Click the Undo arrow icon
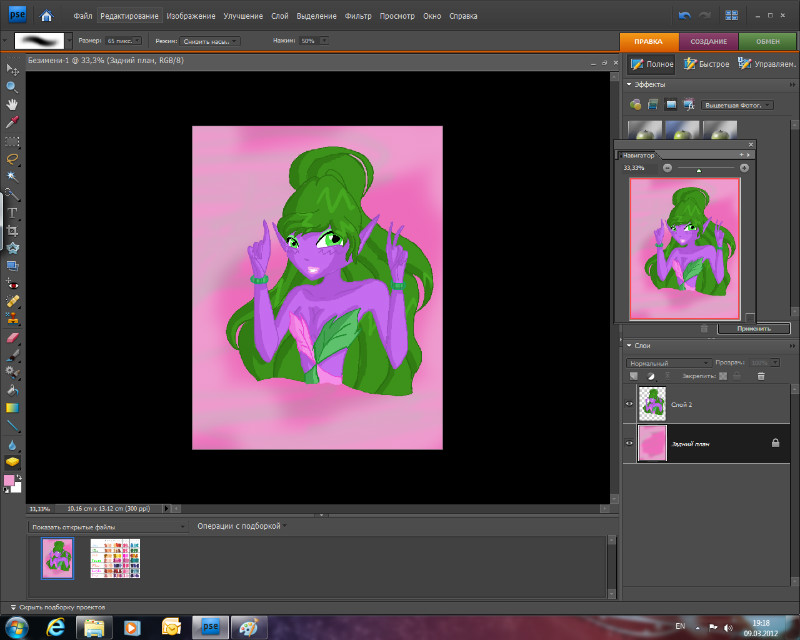The width and height of the screenshot is (800, 640). point(684,16)
